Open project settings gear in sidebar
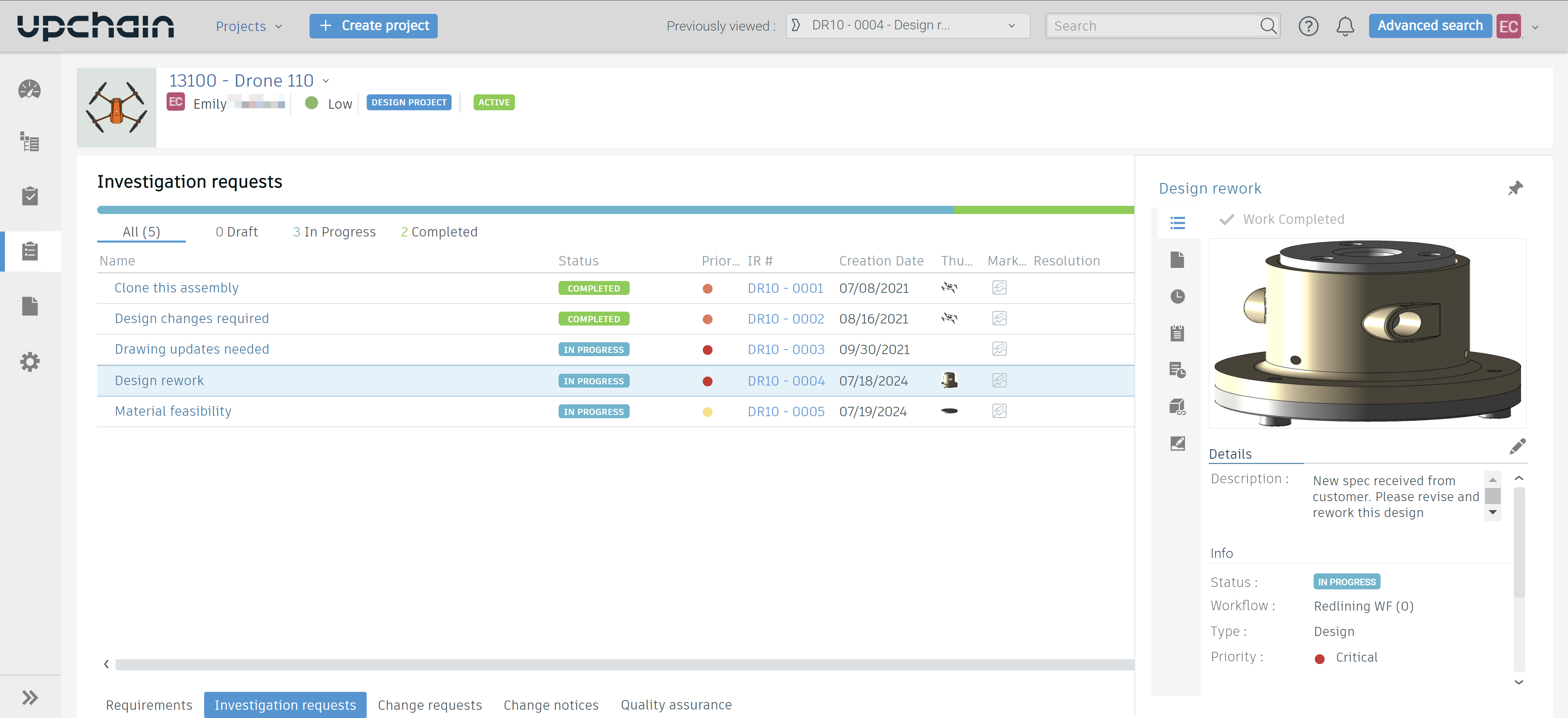 coord(29,362)
